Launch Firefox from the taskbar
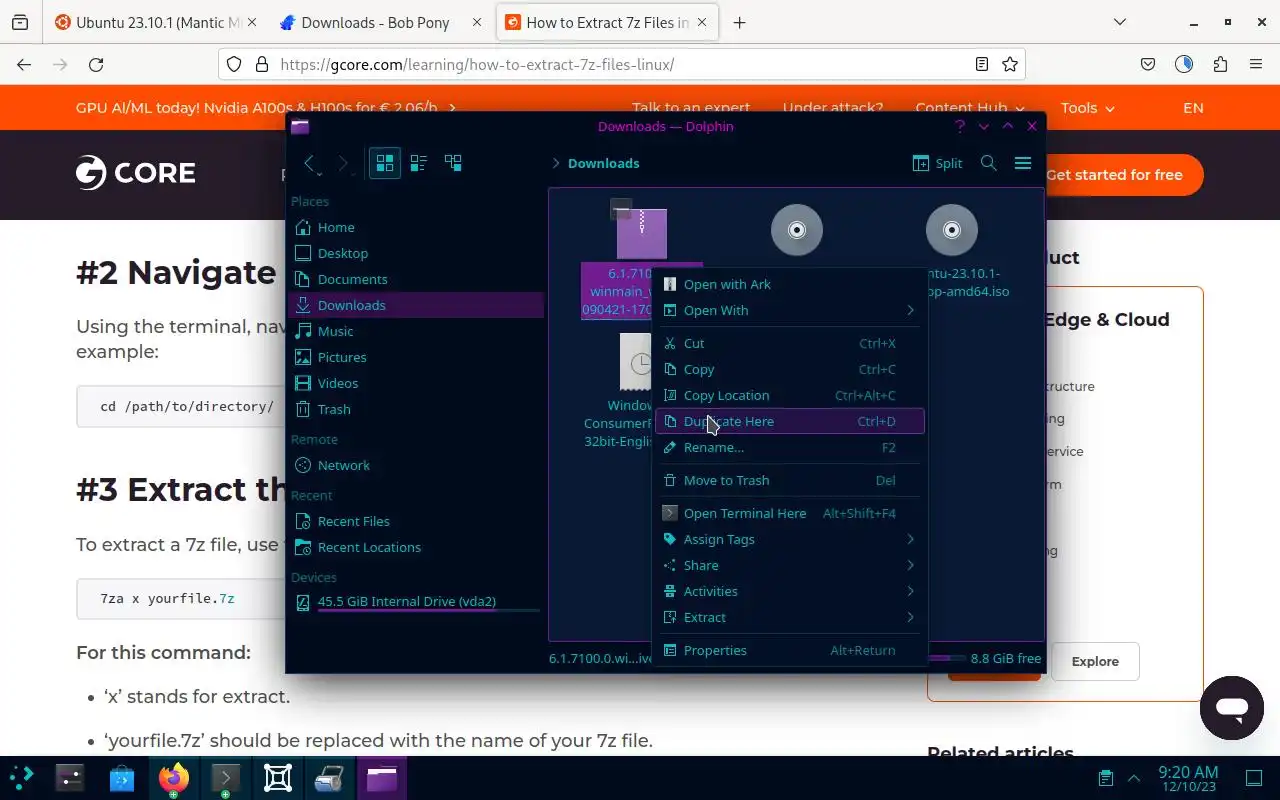The image size is (1280, 800). pyautogui.click(x=174, y=778)
